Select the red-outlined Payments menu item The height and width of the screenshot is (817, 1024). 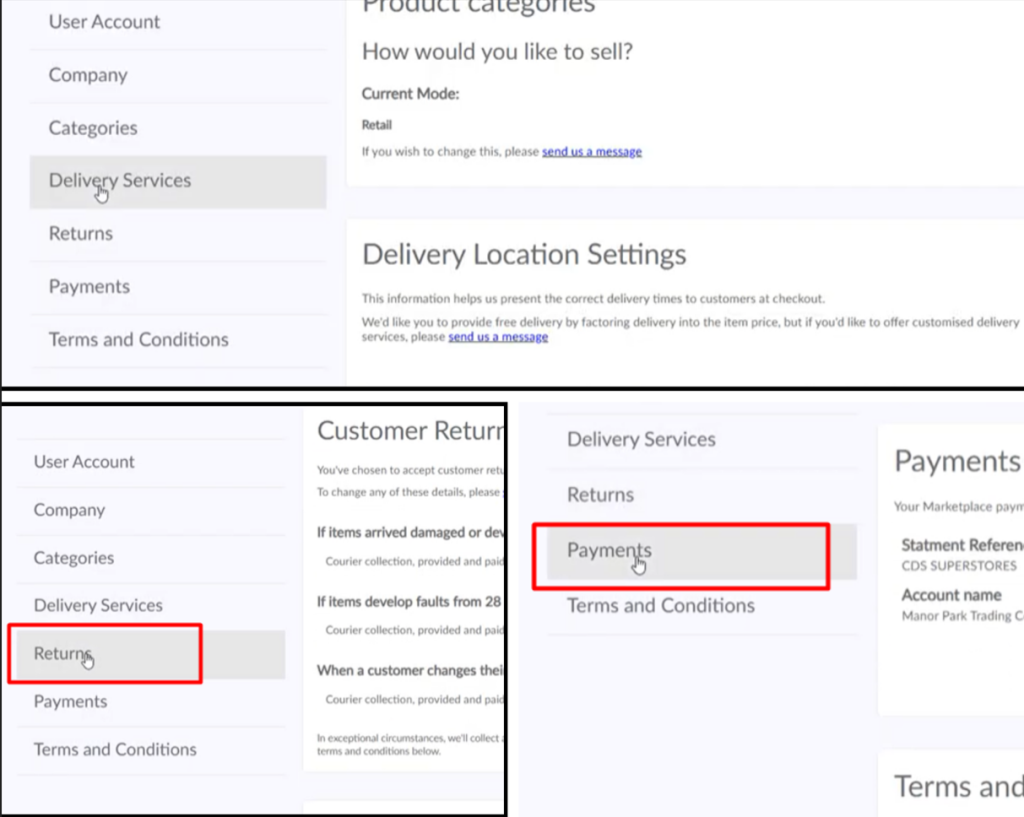coord(681,556)
